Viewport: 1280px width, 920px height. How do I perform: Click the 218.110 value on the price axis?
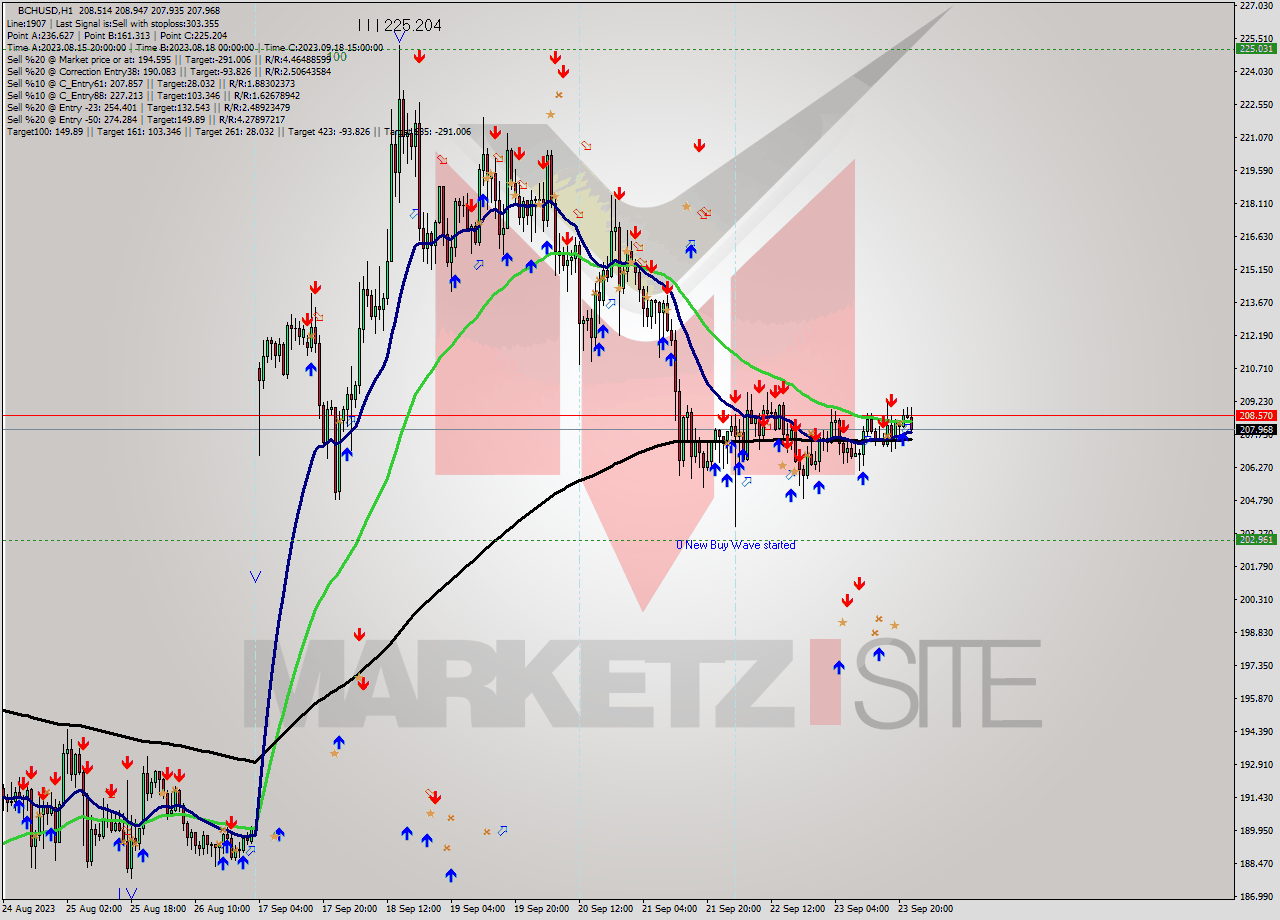[1255, 204]
